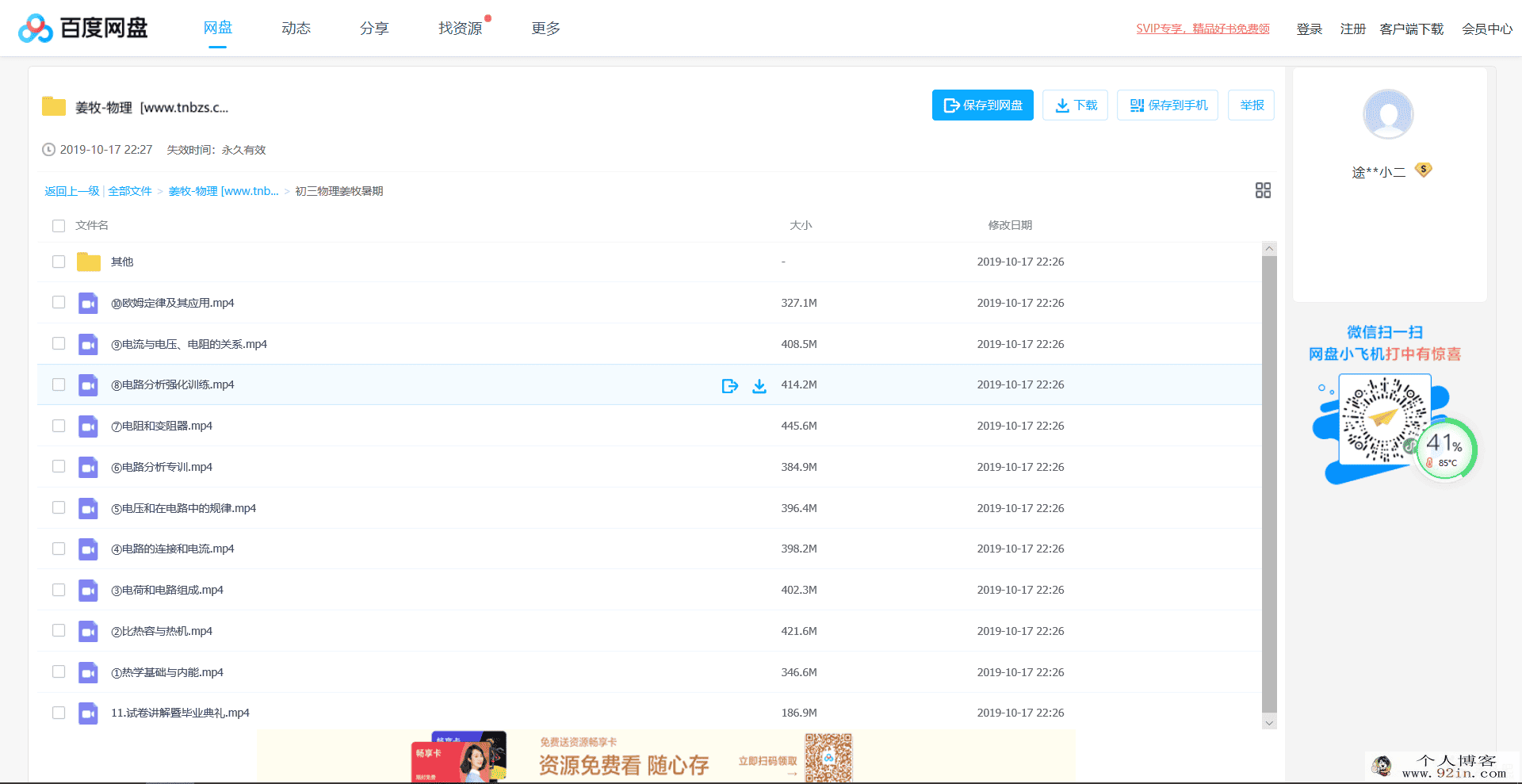Click the 资源免费看 随心存 banner ad
The height and width of the screenshot is (784, 1522).
click(x=666, y=757)
